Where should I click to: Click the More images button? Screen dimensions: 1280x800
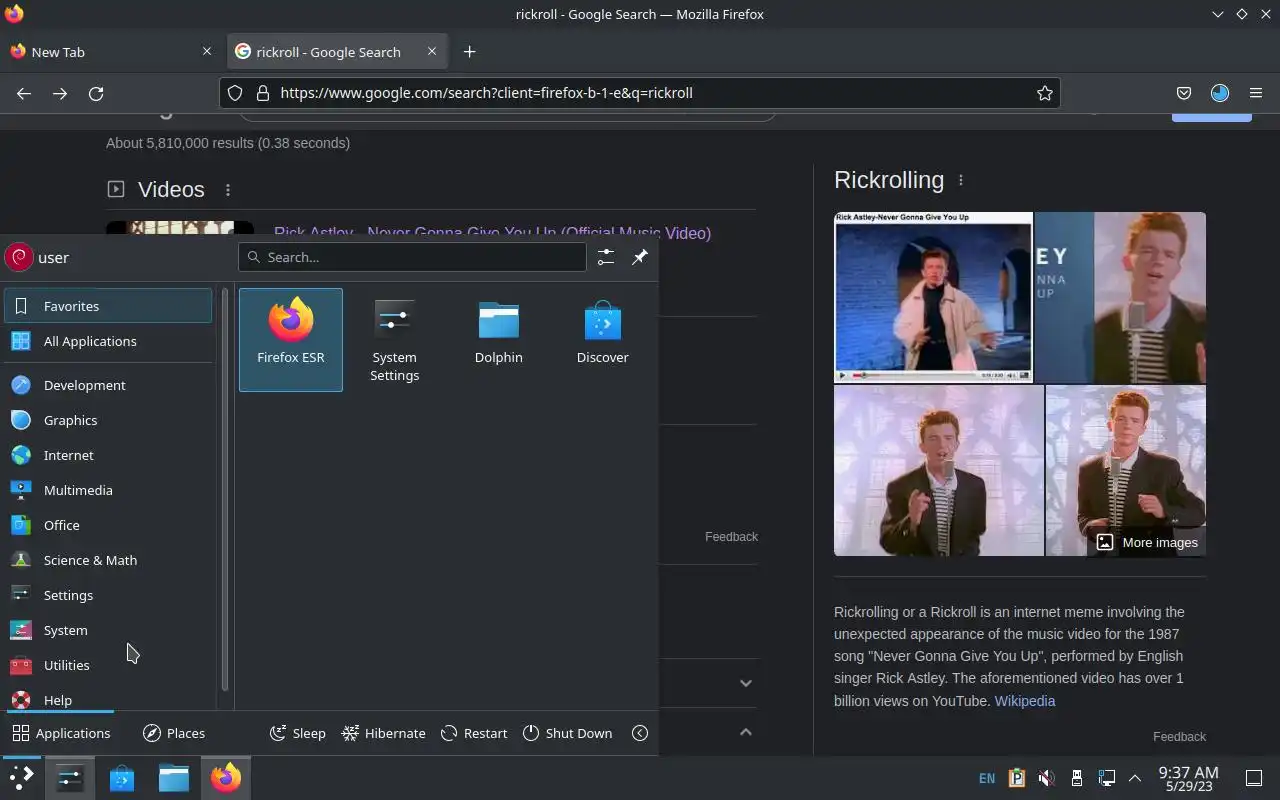tap(1147, 542)
